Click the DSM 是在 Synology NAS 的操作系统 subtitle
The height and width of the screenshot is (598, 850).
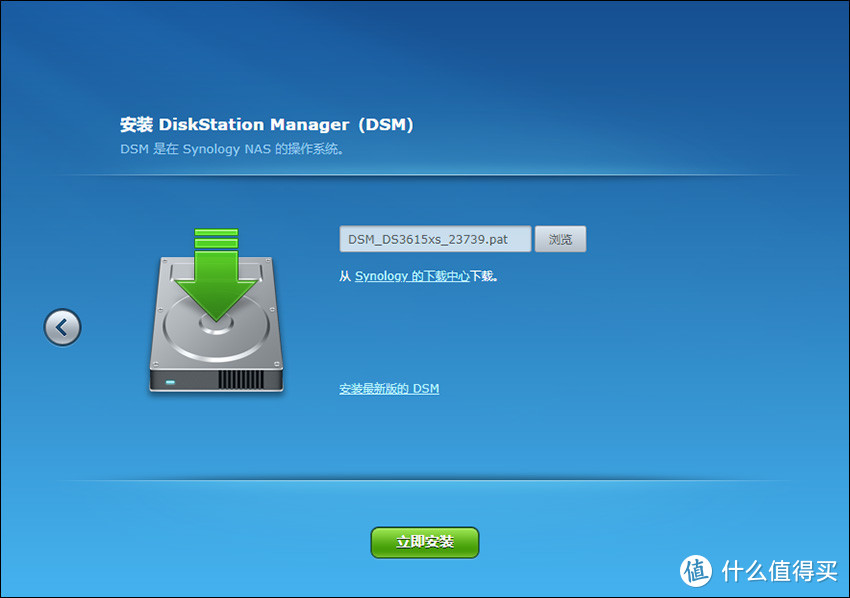coord(232,149)
